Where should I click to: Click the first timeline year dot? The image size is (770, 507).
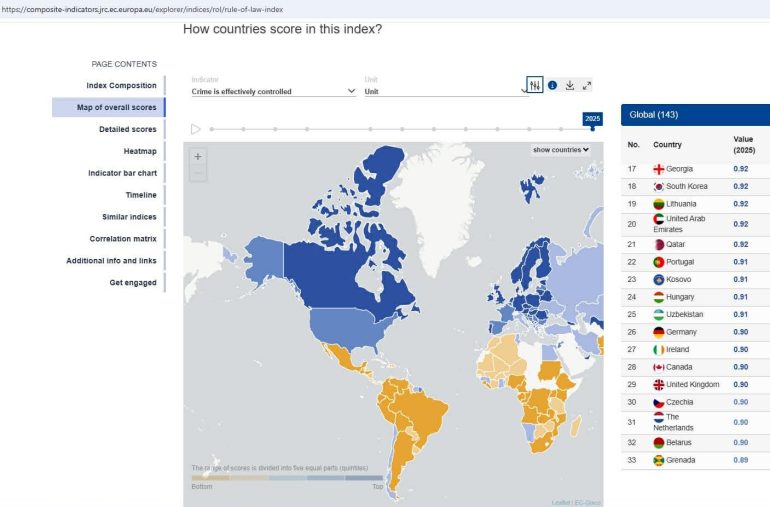pos(213,129)
